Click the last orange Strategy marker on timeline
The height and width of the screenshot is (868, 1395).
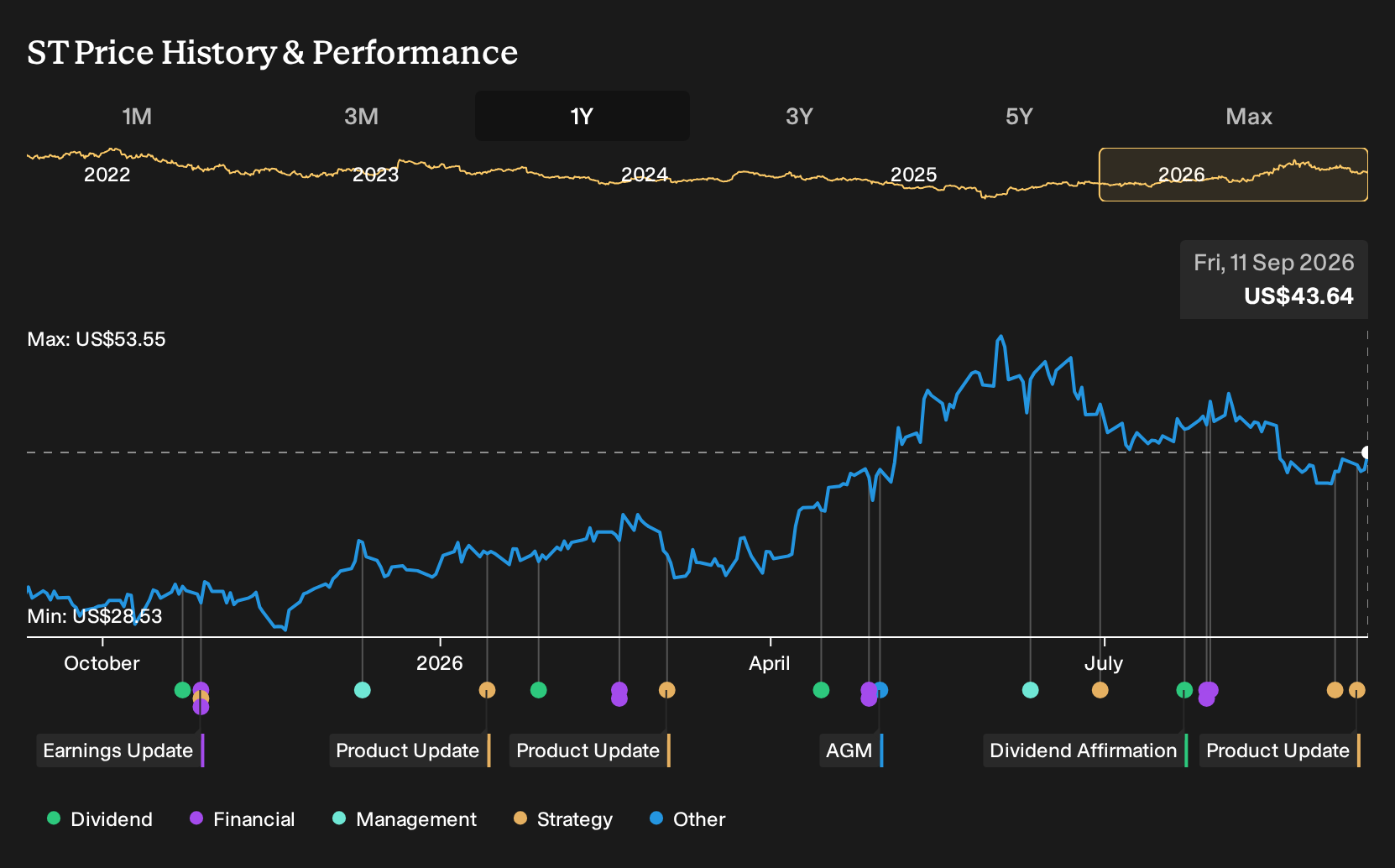(x=1357, y=690)
